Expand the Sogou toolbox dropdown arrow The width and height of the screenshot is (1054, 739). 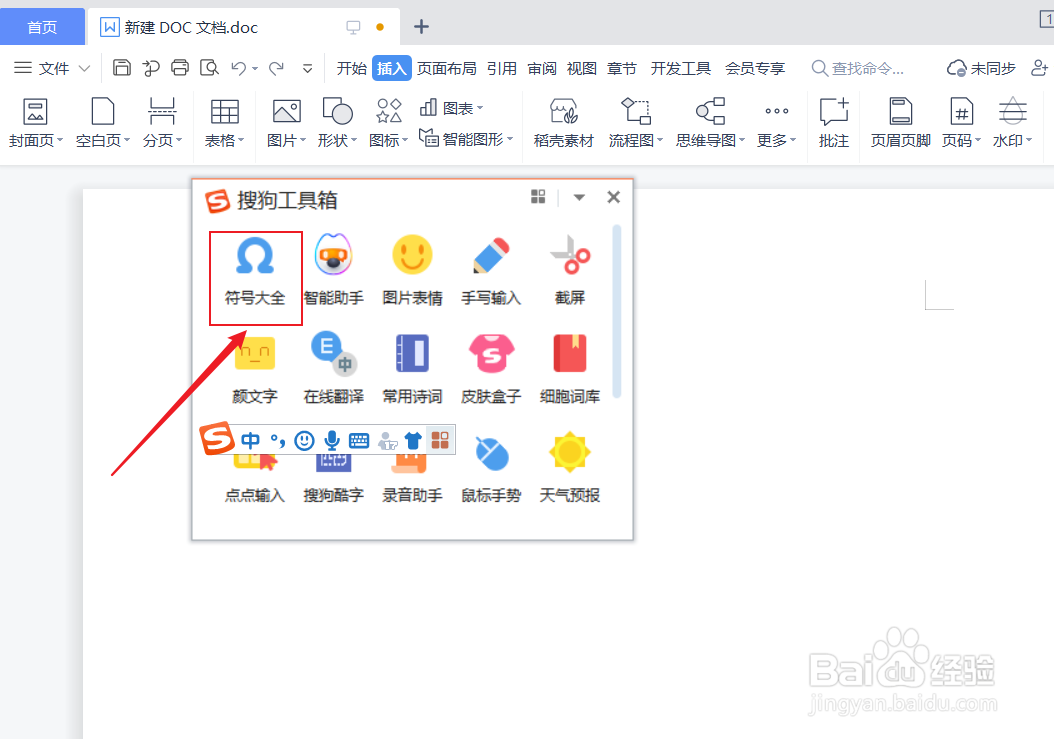(x=578, y=197)
